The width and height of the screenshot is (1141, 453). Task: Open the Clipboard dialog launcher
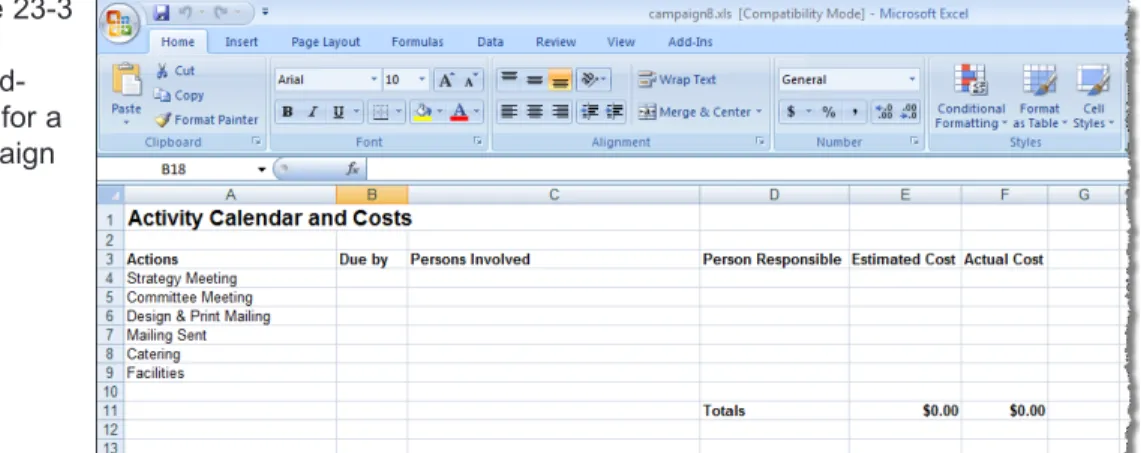point(256,142)
